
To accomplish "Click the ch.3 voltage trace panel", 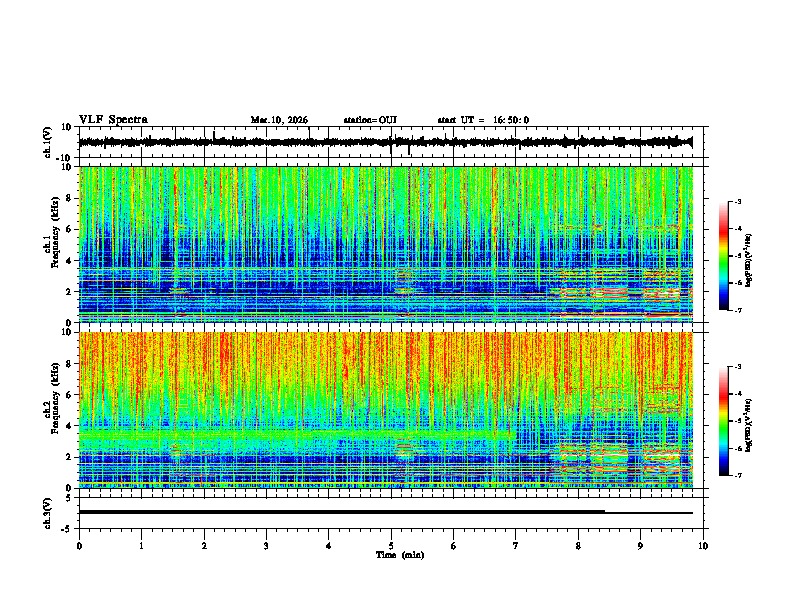I will 393,513.
